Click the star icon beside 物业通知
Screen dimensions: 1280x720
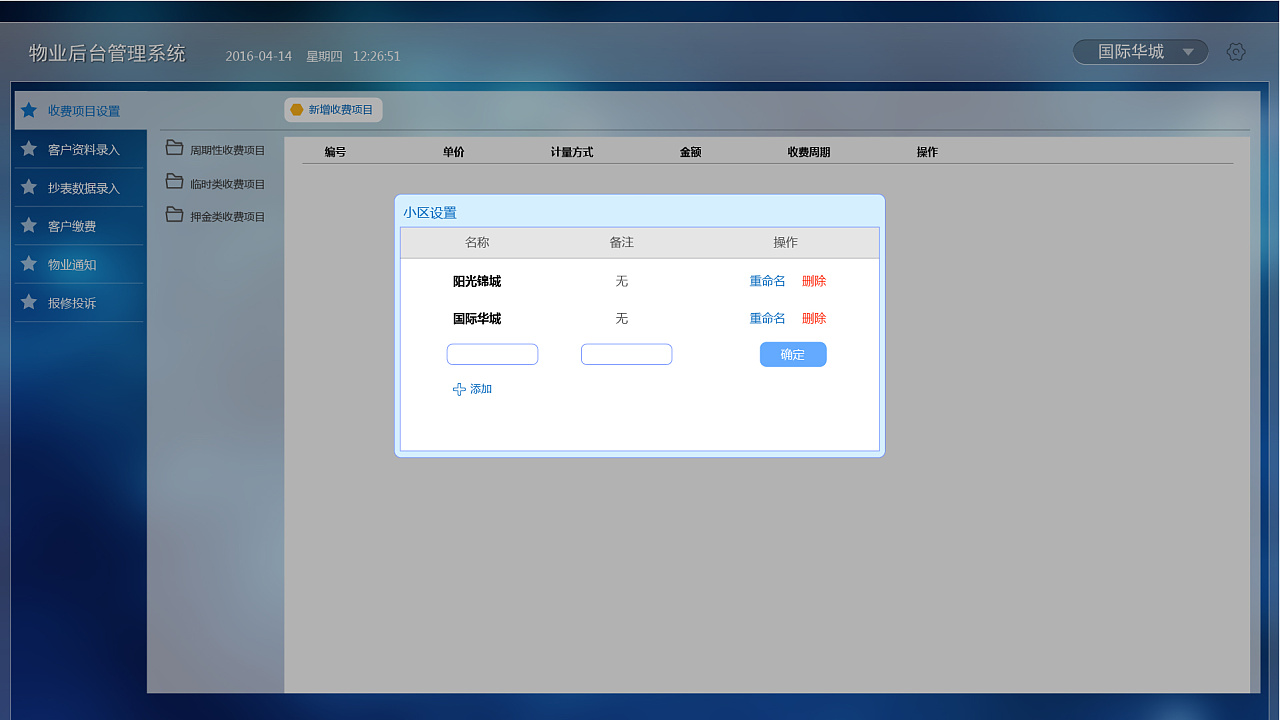[29, 264]
